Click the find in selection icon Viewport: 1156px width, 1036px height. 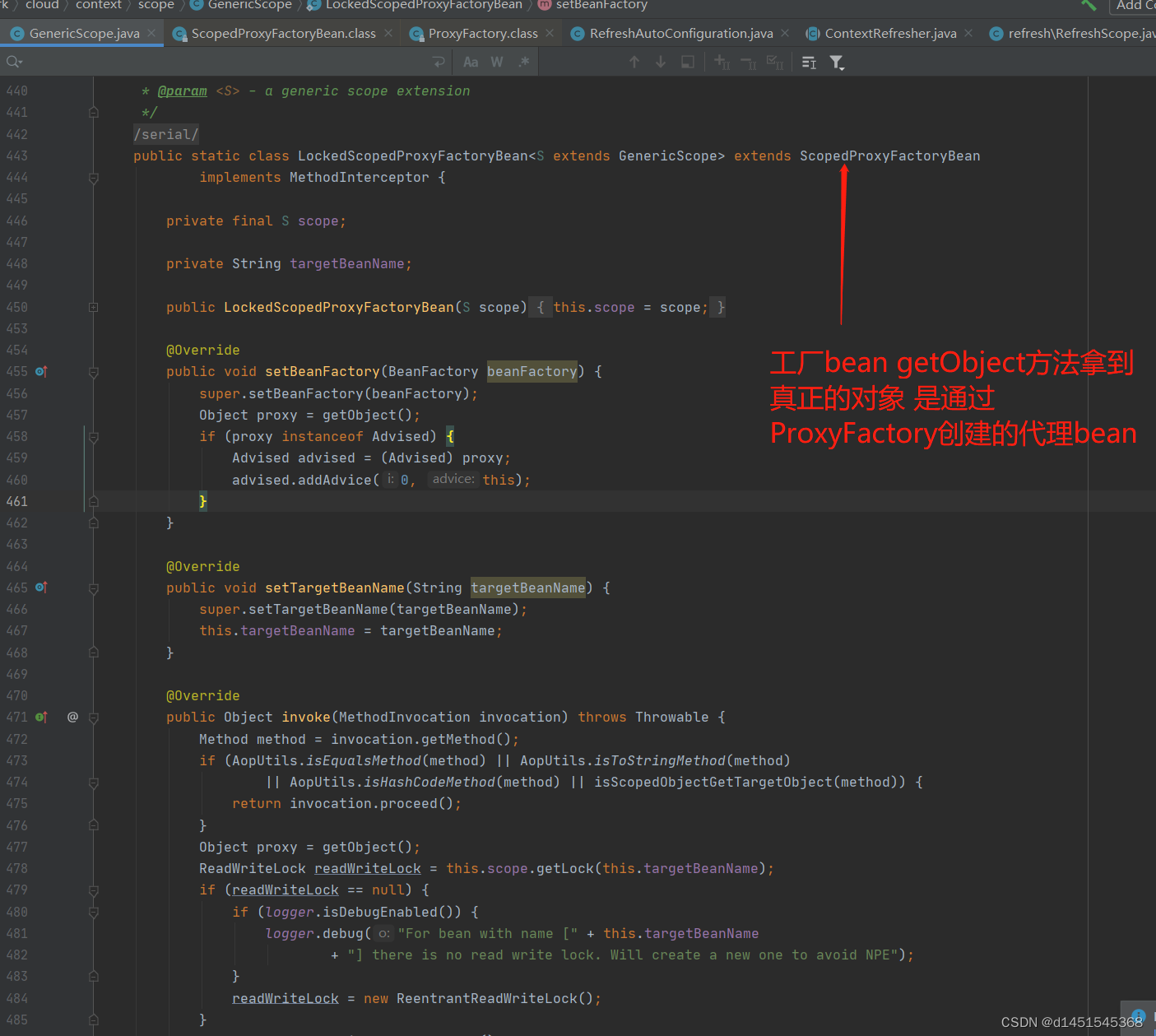688,63
